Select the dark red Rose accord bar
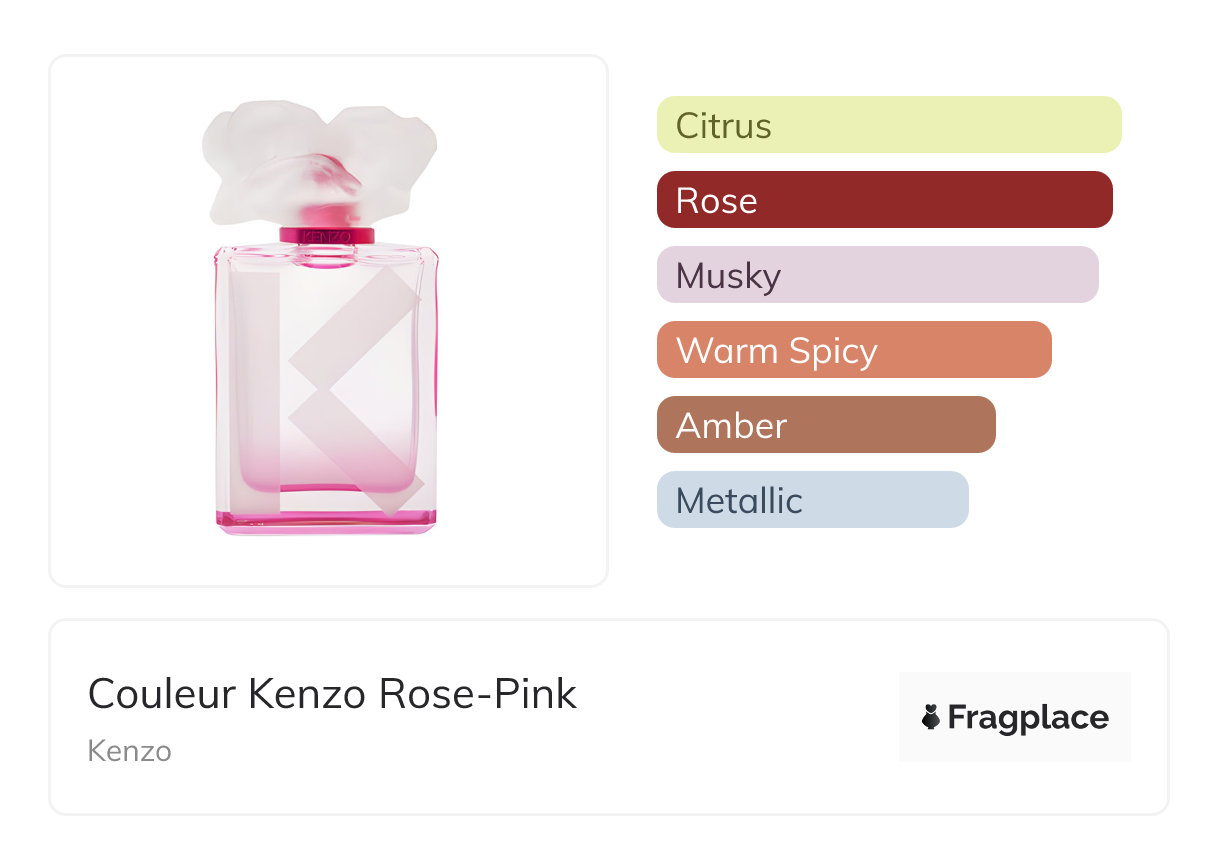This screenshot has height=864, width=1218. pos(884,200)
